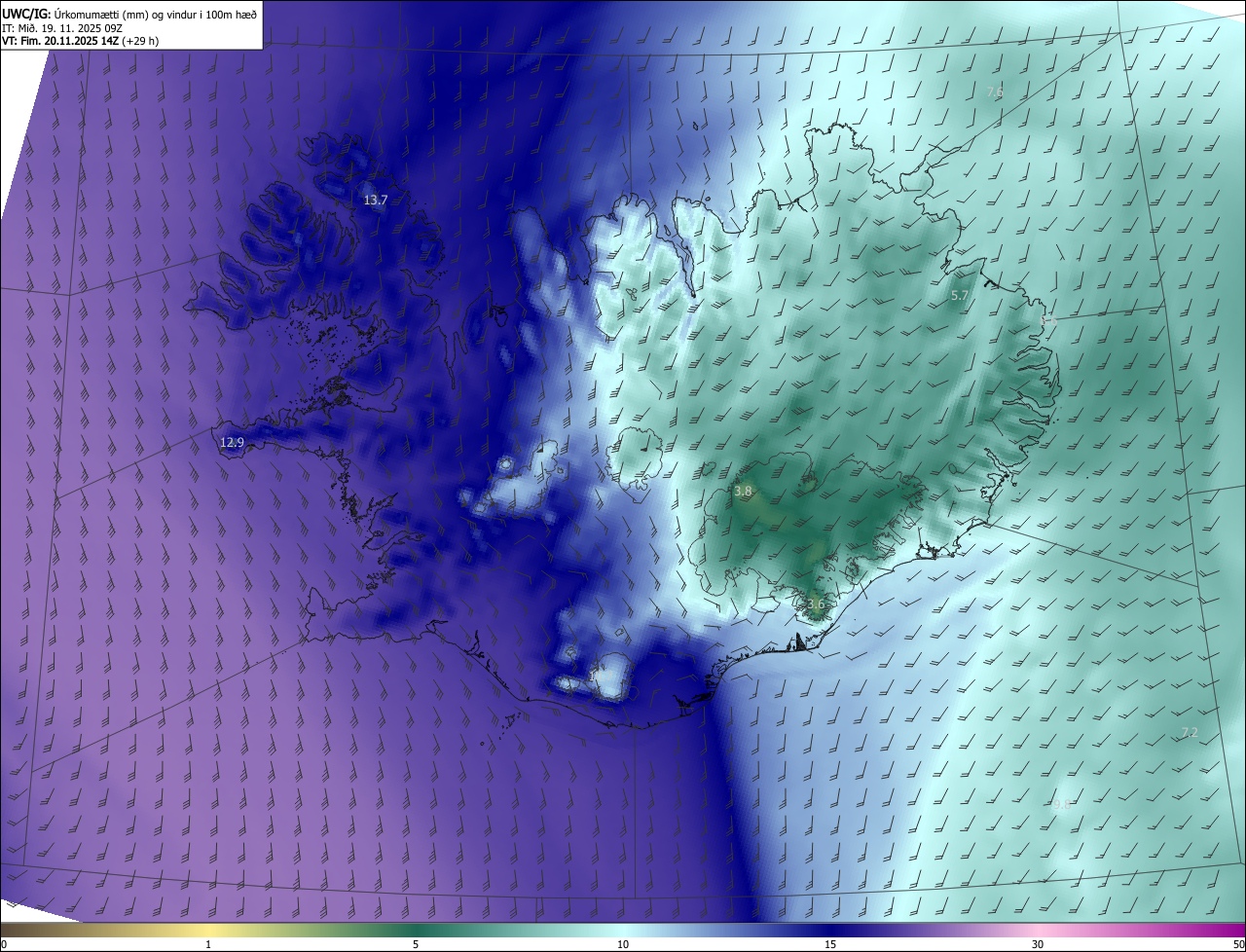Screen dimensions: 1246x952
Task: Click the 5.7 value in east Iceland
Action: (960, 295)
